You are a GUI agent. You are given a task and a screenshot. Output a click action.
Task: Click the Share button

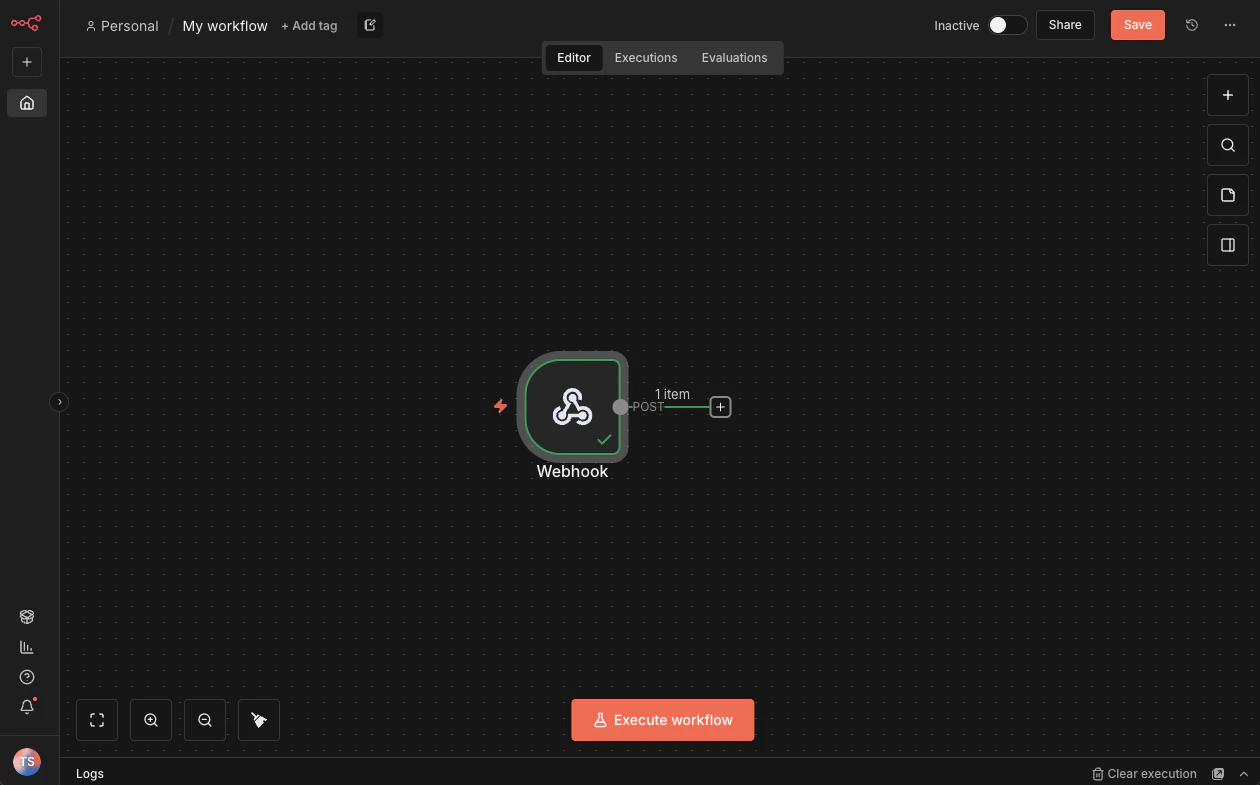1065,25
